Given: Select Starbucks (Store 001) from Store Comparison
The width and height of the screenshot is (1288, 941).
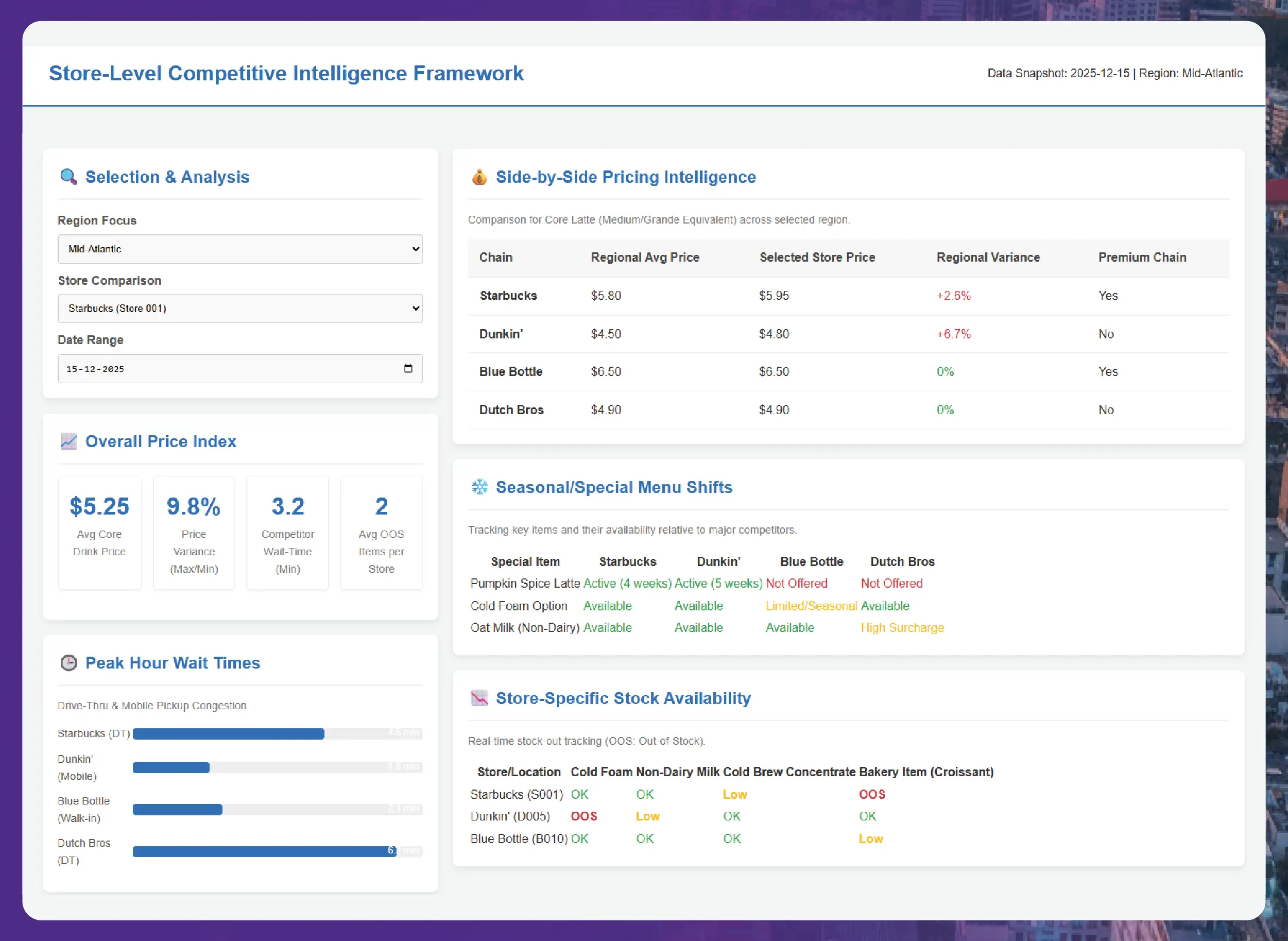Looking at the screenshot, I should 239,308.
